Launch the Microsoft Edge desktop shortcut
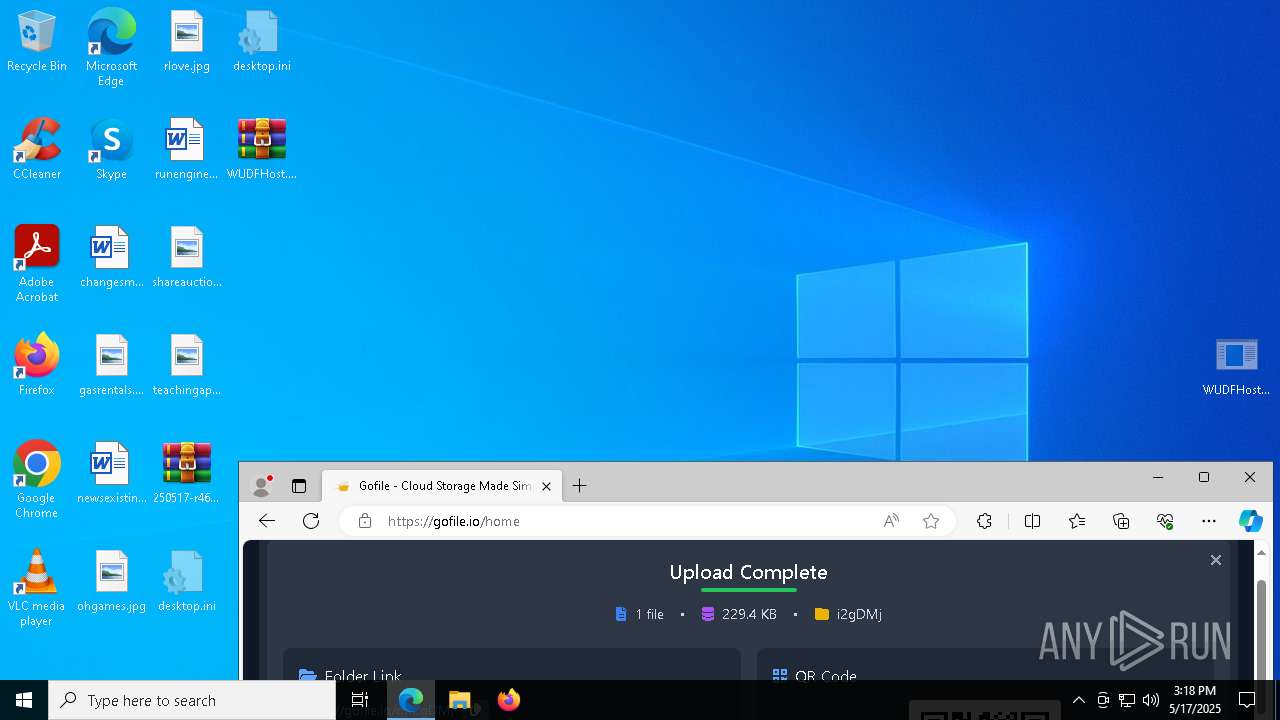 [x=111, y=47]
